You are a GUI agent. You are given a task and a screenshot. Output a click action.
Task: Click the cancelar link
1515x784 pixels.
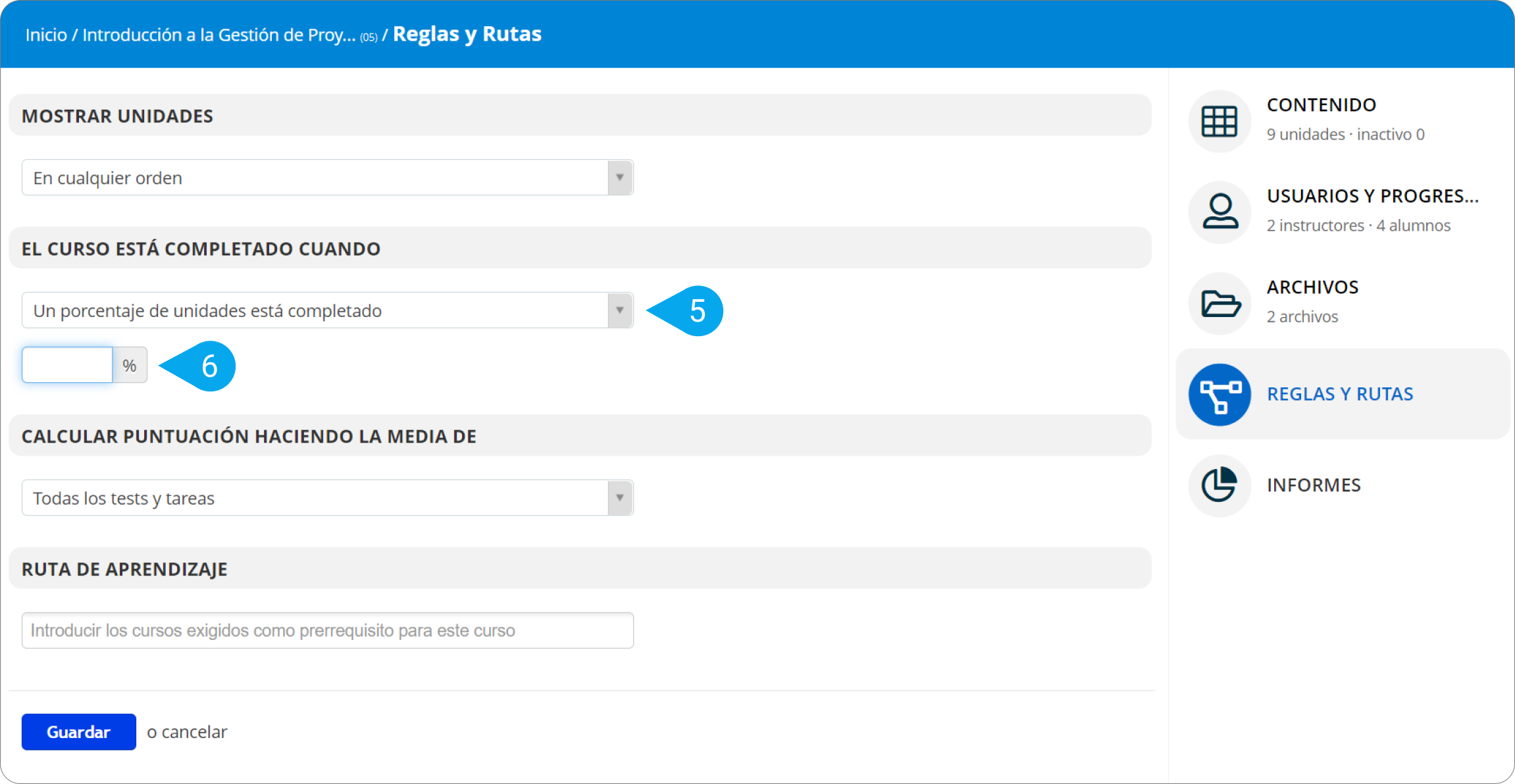(194, 732)
